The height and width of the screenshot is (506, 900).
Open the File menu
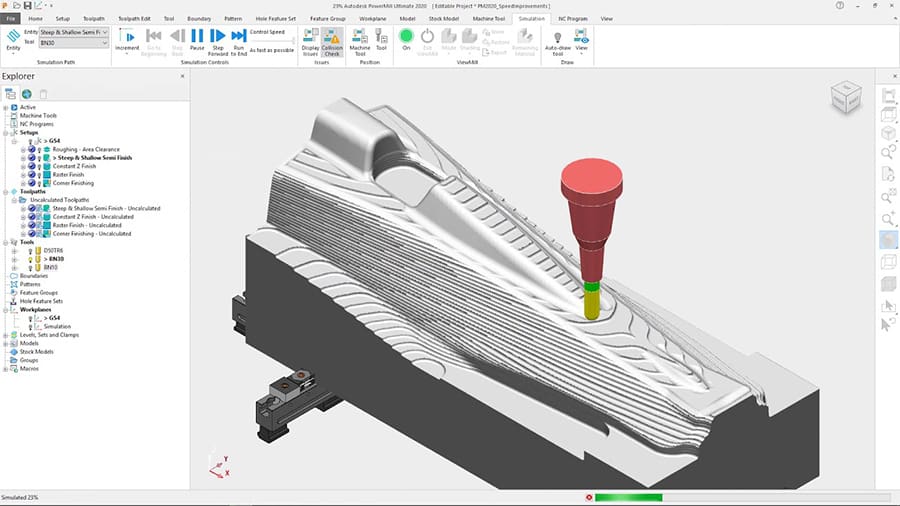coord(10,18)
